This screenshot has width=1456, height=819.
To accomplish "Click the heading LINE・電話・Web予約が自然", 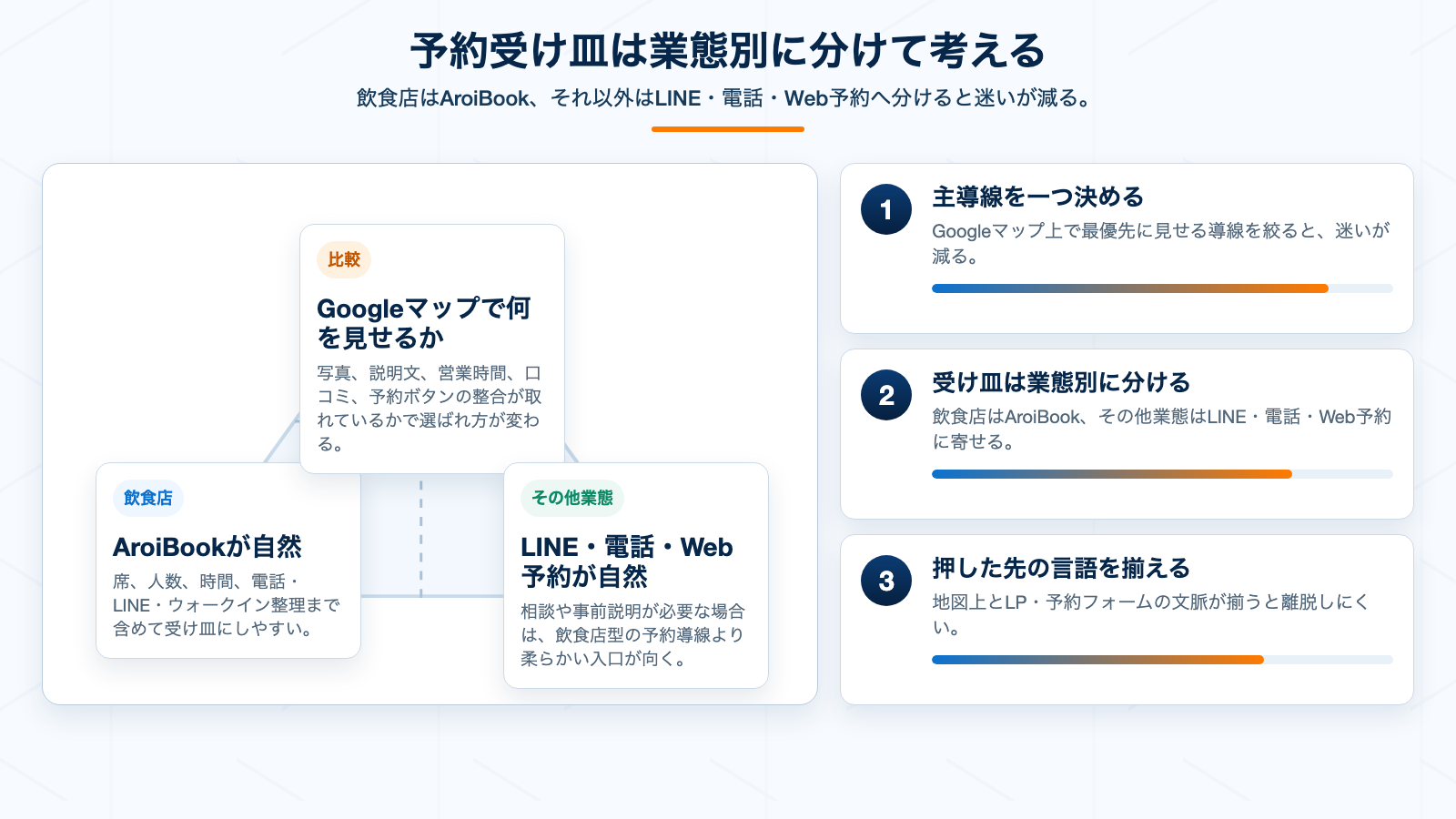I will pyautogui.click(x=627, y=561).
